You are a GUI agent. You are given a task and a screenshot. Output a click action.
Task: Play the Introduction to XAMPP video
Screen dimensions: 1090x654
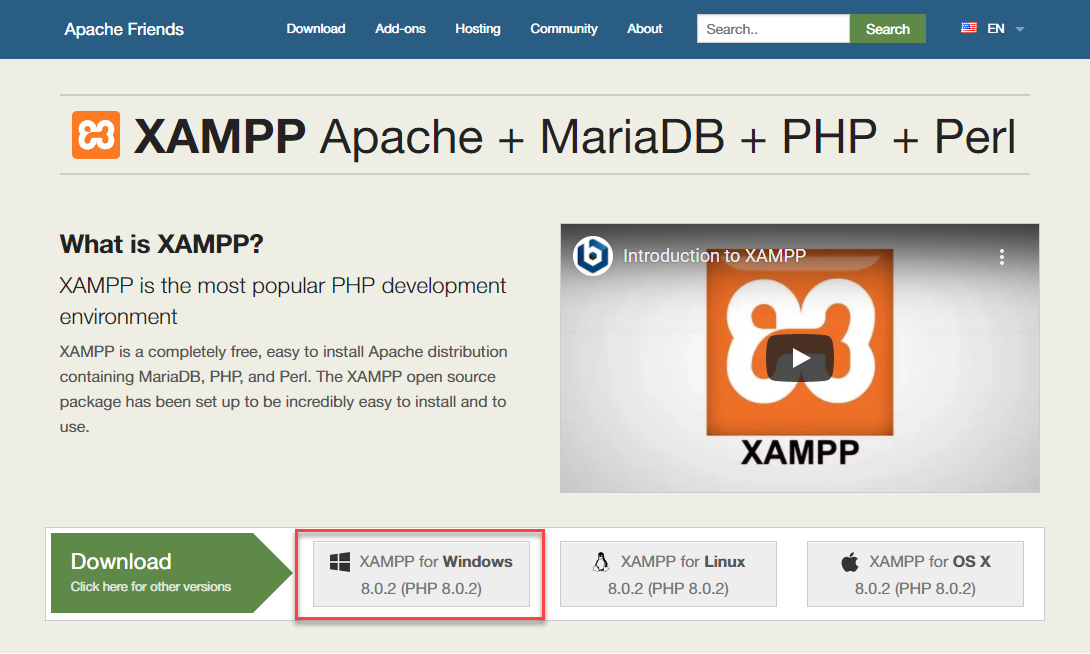(x=799, y=358)
